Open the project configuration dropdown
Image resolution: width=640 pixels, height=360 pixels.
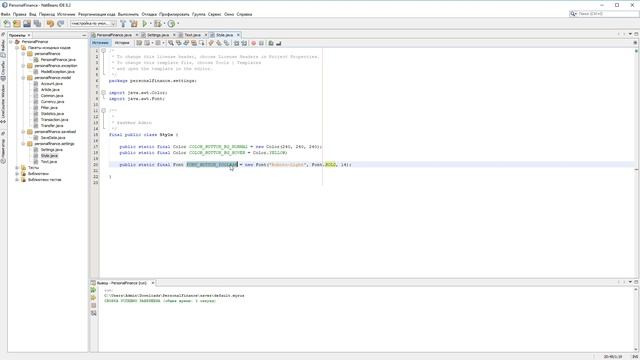coord(93,24)
